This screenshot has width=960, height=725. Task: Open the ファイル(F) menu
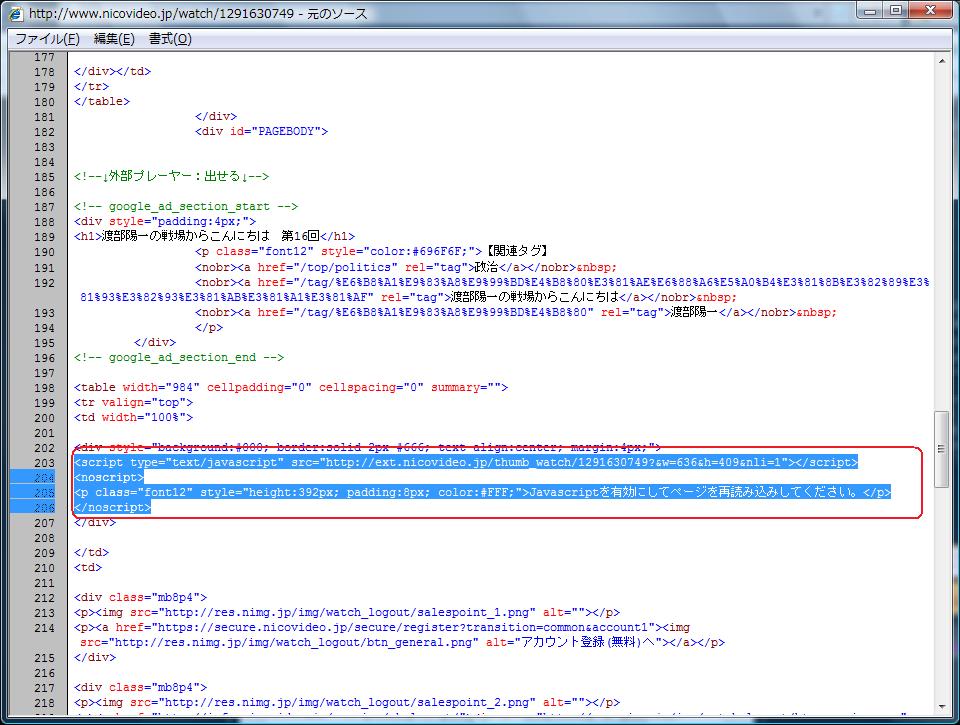tap(47, 39)
